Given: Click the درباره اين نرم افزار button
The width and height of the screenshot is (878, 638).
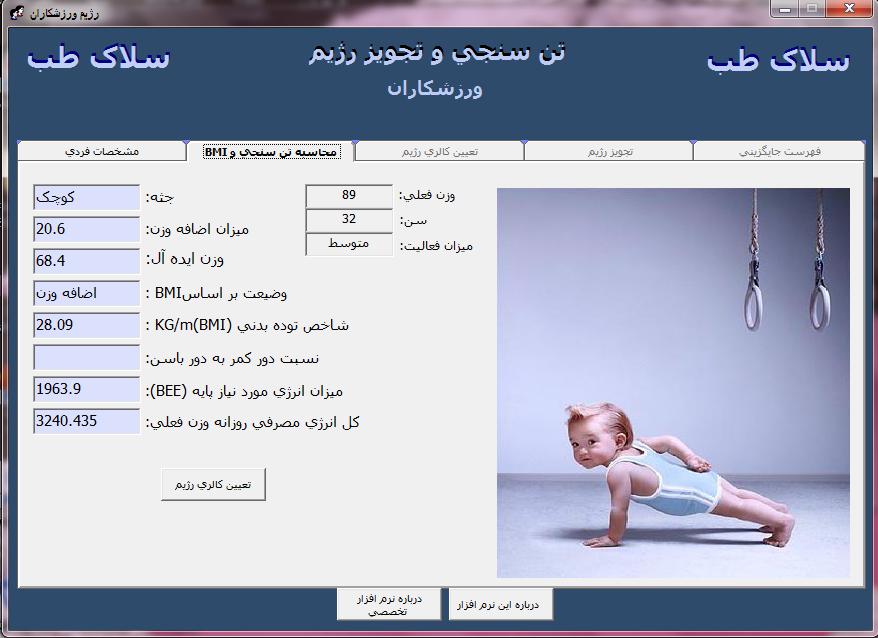Looking at the screenshot, I should point(500,605).
